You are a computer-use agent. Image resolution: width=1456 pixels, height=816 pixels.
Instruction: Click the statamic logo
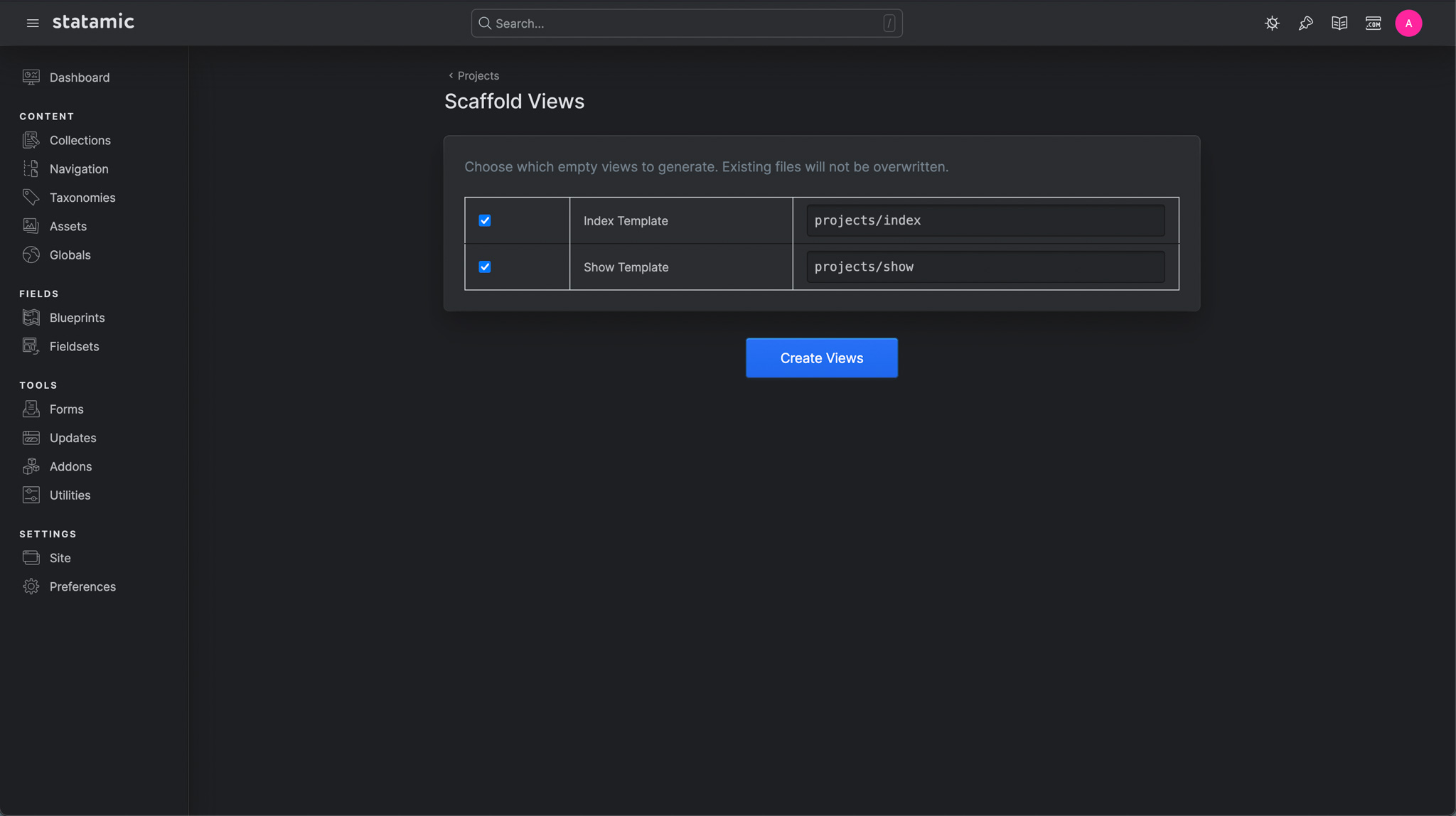[x=93, y=22]
